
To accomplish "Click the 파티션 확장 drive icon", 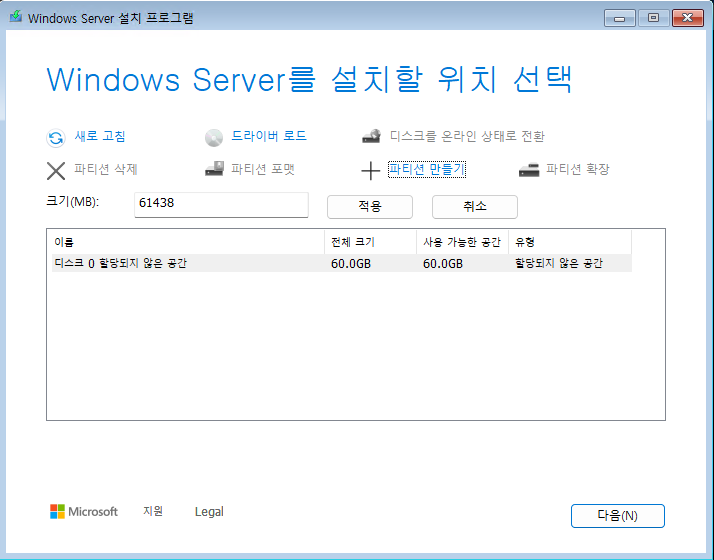I will (529, 170).
